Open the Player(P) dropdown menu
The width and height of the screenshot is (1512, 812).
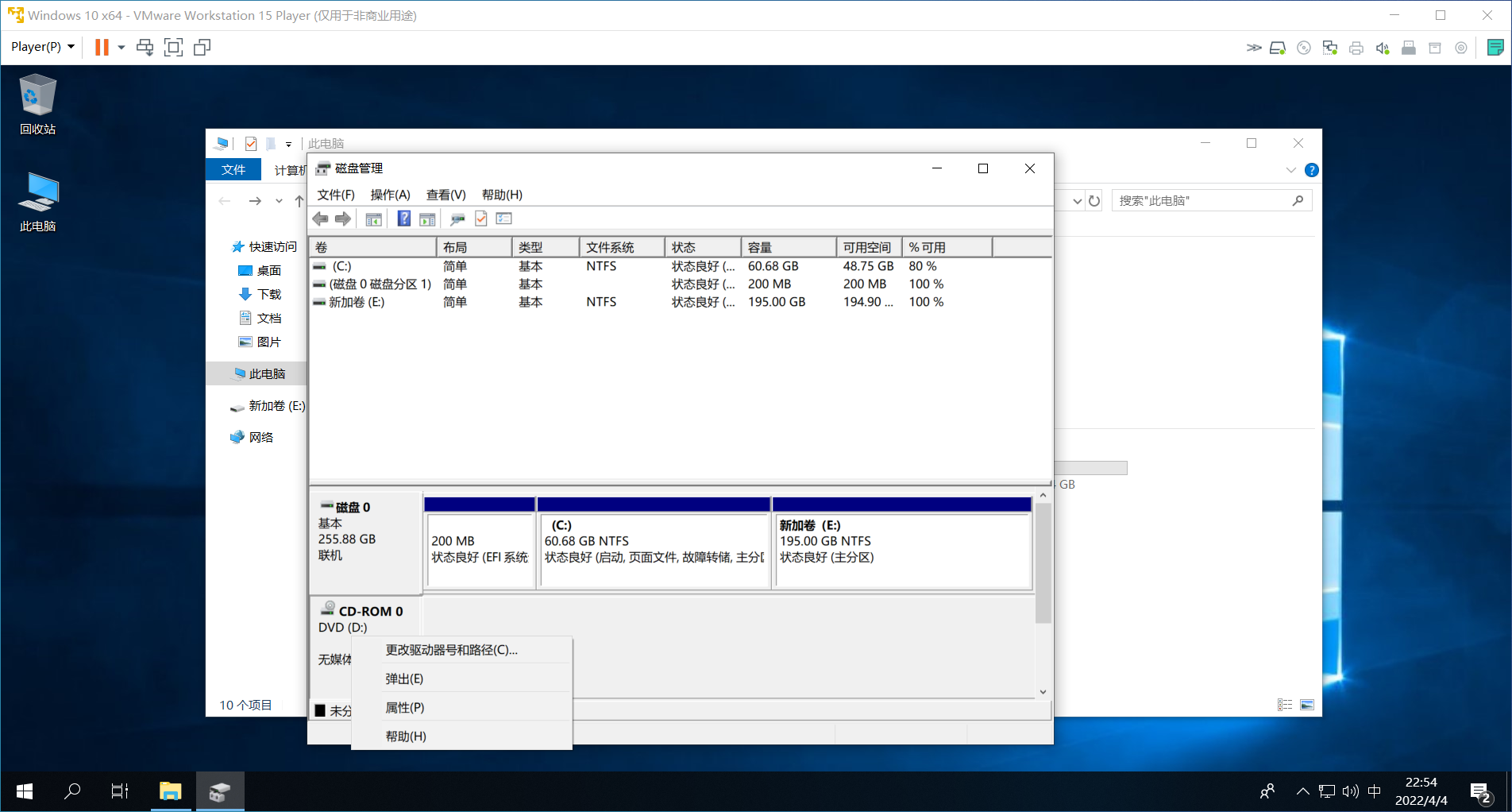tap(43, 47)
